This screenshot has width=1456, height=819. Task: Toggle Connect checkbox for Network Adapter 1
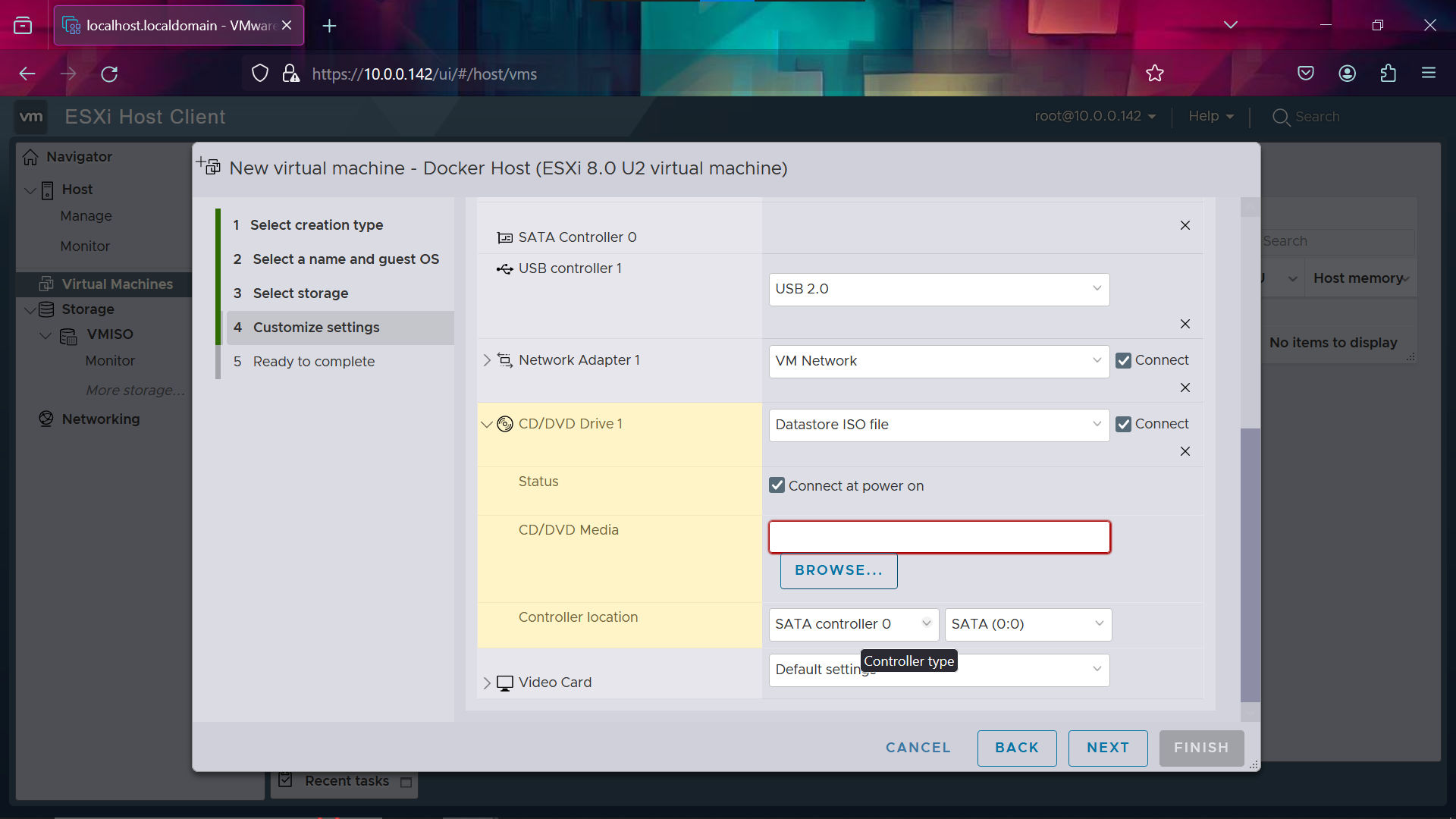tap(1124, 360)
